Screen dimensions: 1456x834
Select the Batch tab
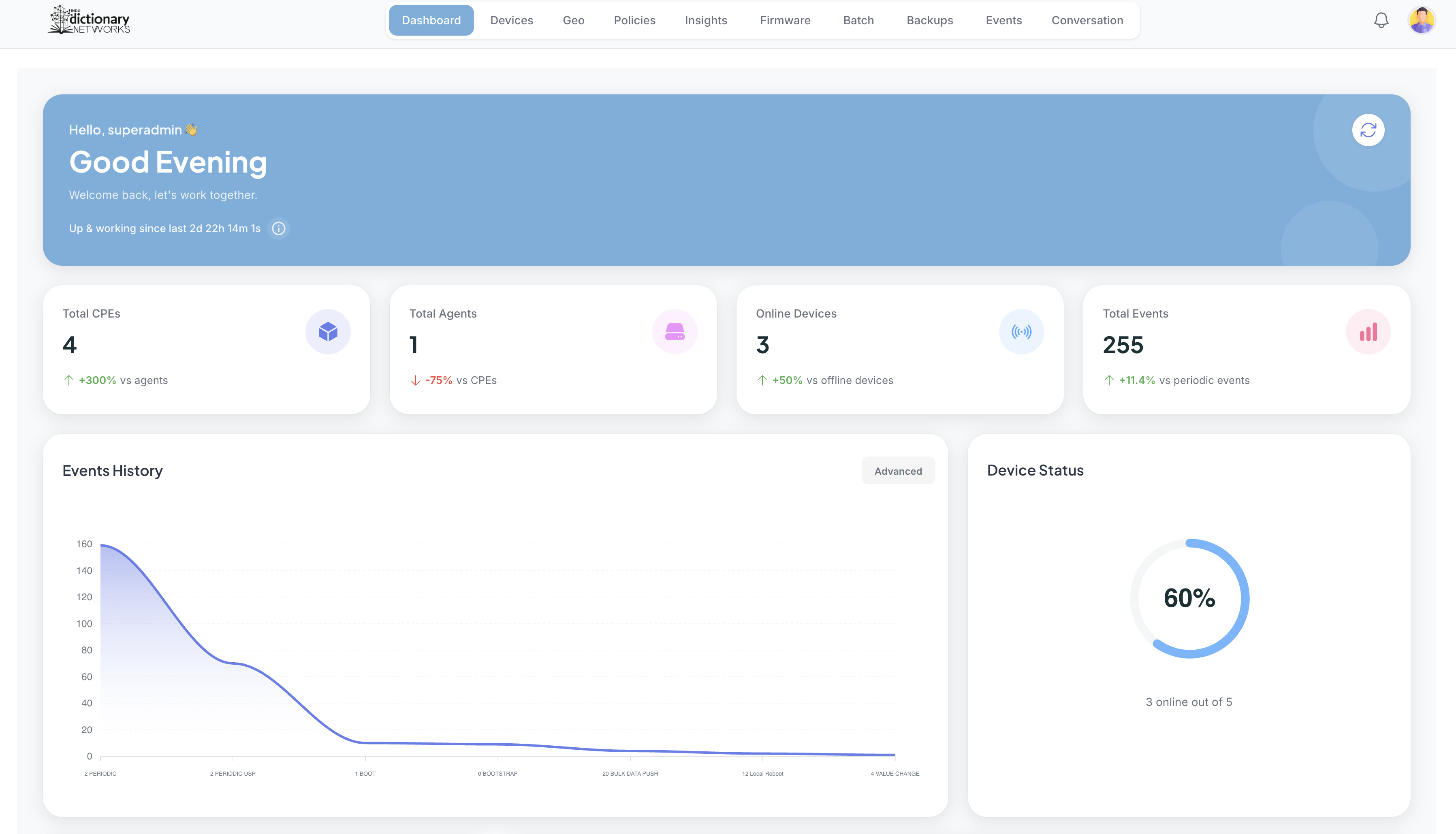[x=858, y=21]
